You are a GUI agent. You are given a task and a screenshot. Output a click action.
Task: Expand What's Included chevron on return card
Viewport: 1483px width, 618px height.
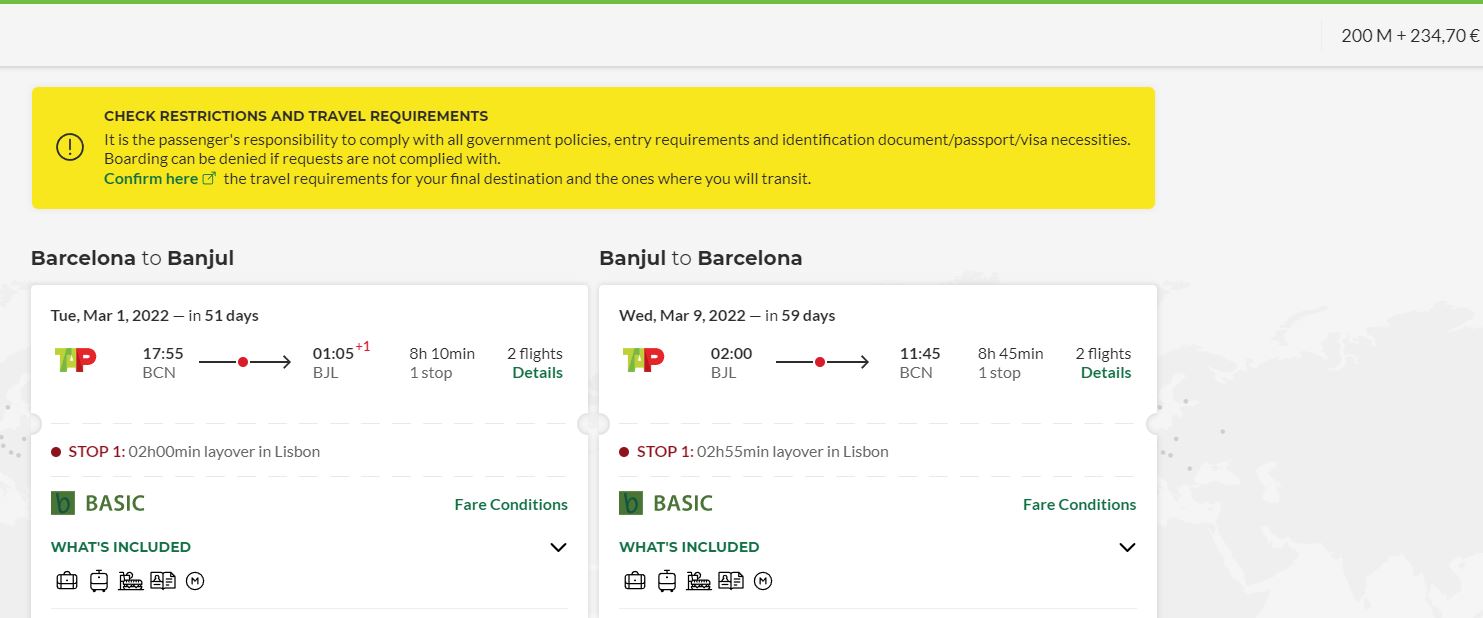pos(1127,547)
